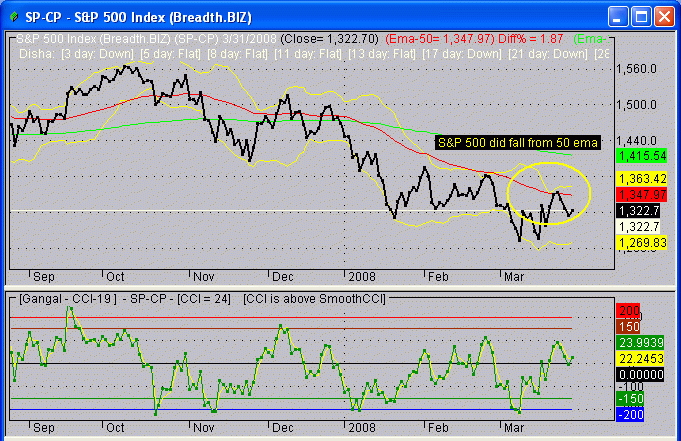
Task: Click the green 1,415.54 price tag
Action: point(641,156)
